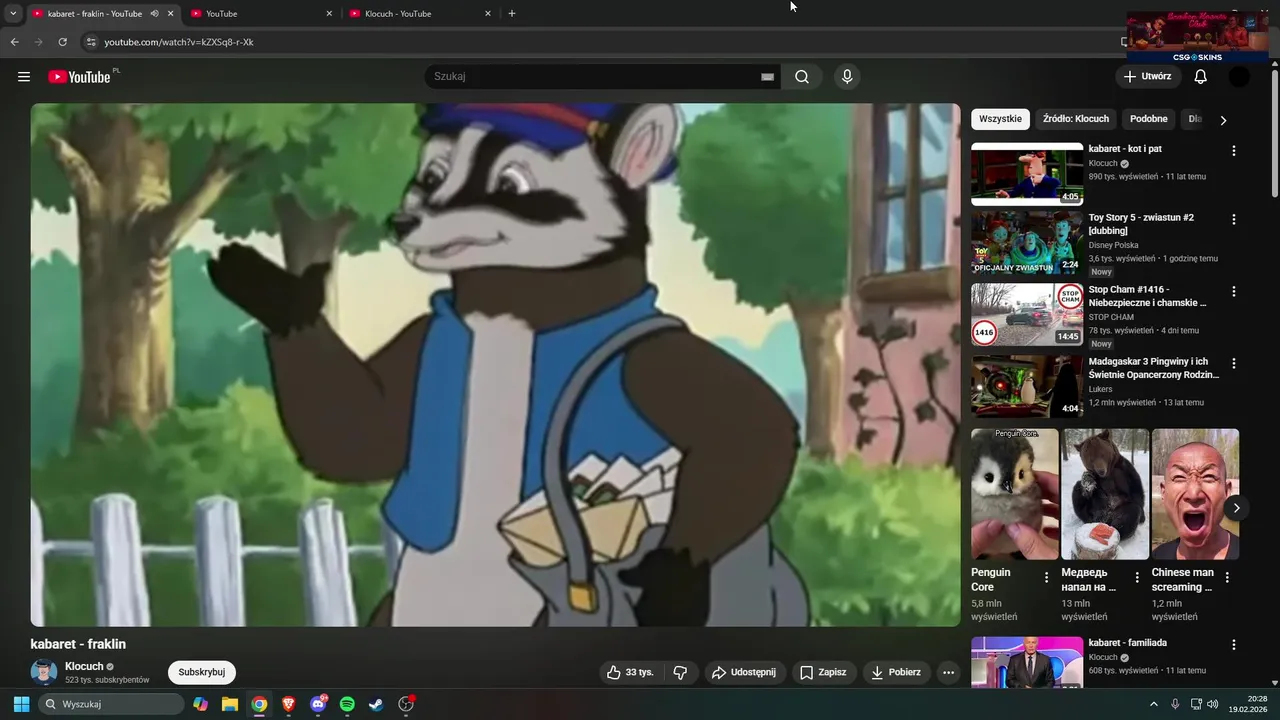Image resolution: width=1280 pixels, height=720 pixels.
Task: Show hidden system tray icons
Action: [x=1153, y=704]
